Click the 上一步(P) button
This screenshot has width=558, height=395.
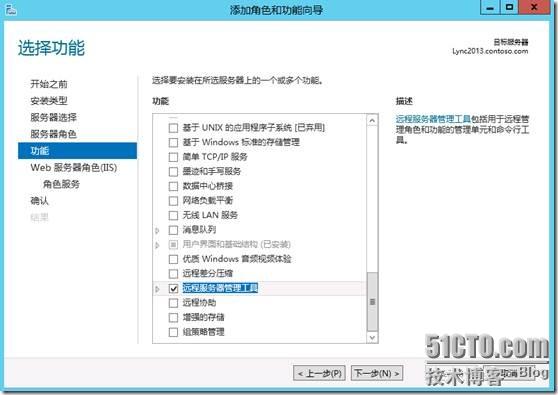click(x=319, y=374)
